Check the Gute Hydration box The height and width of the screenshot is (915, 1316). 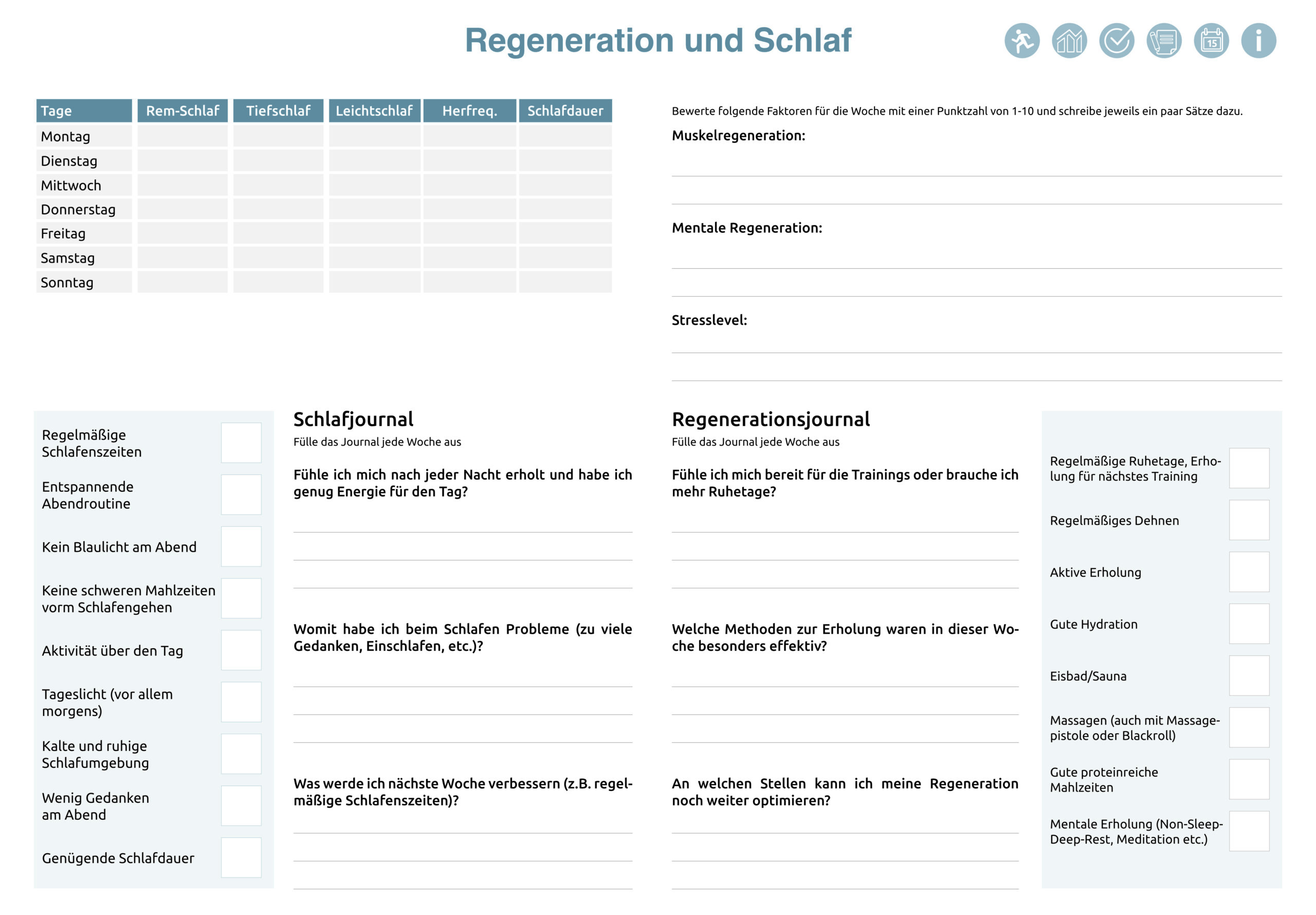[x=1249, y=624]
